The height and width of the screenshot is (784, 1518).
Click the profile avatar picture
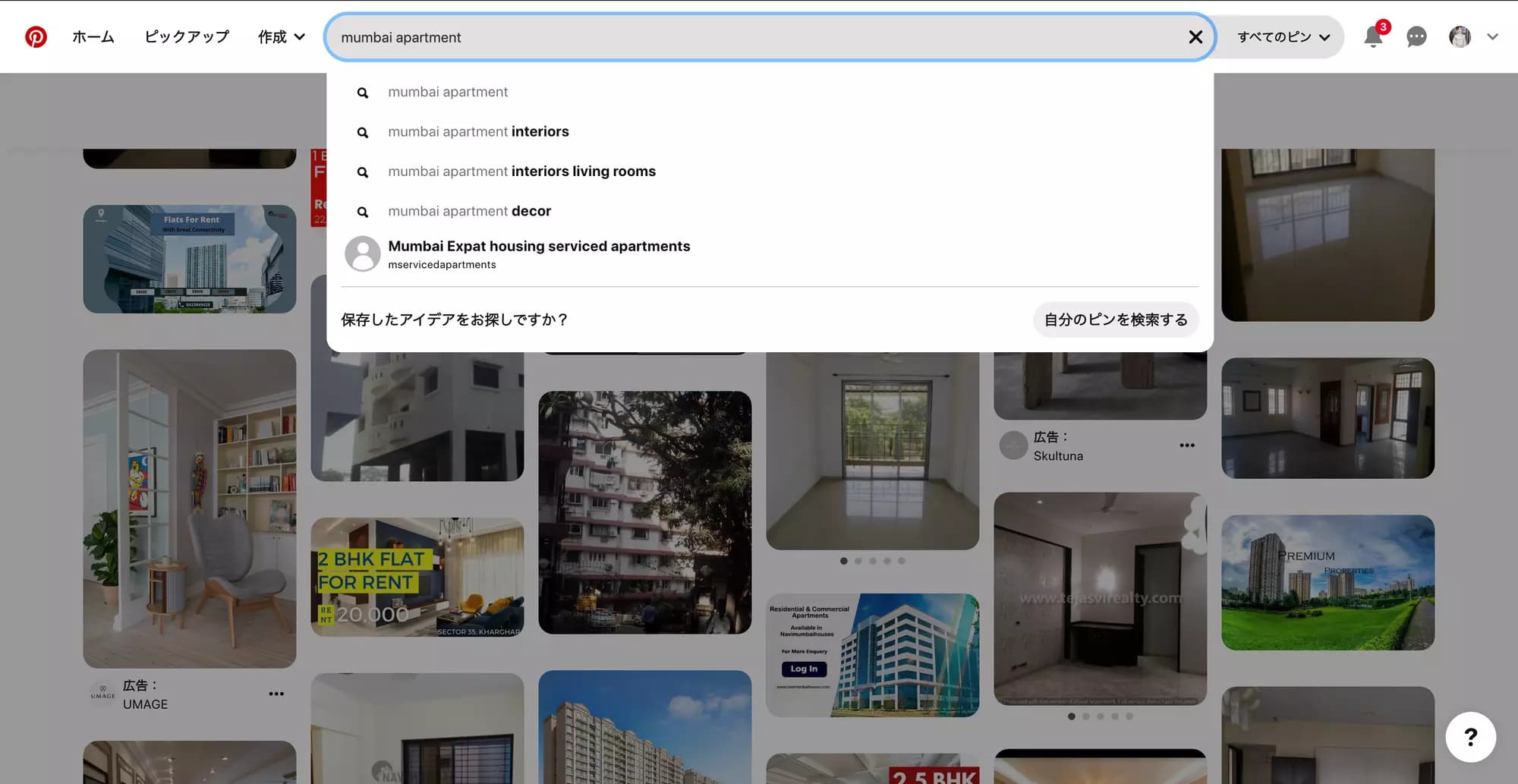click(x=1459, y=36)
